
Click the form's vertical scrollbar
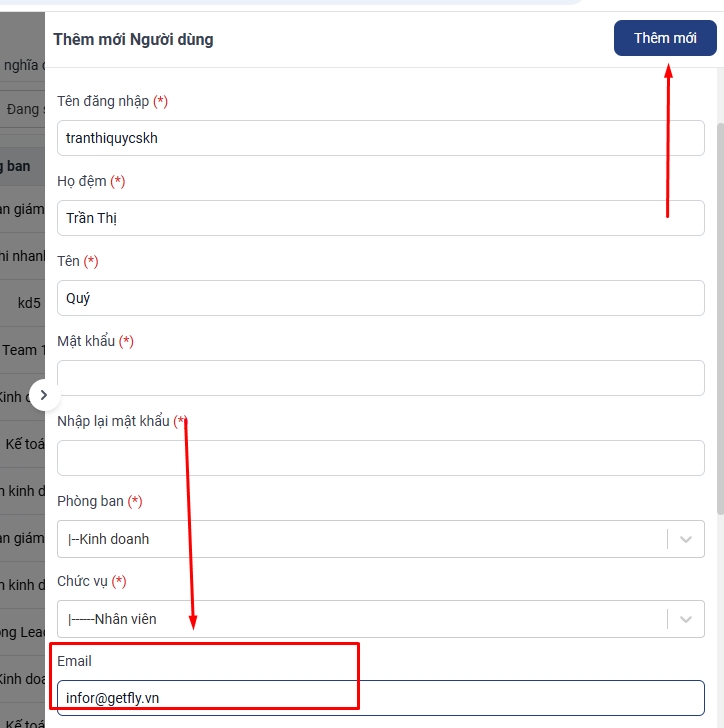point(720,300)
